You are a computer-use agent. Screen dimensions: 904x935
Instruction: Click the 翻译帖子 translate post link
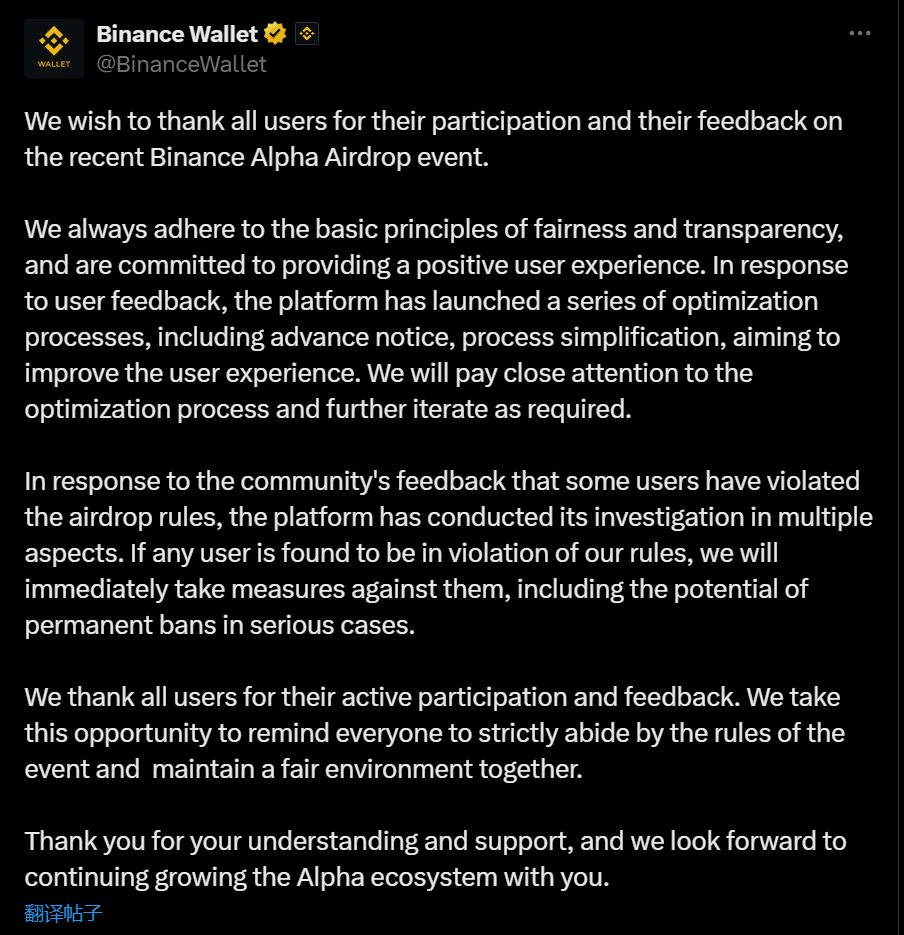pyautogui.click(x=64, y=912)
